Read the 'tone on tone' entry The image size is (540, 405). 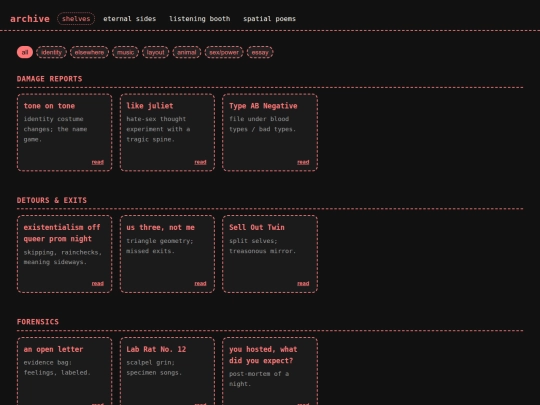(x=97, y=162)
